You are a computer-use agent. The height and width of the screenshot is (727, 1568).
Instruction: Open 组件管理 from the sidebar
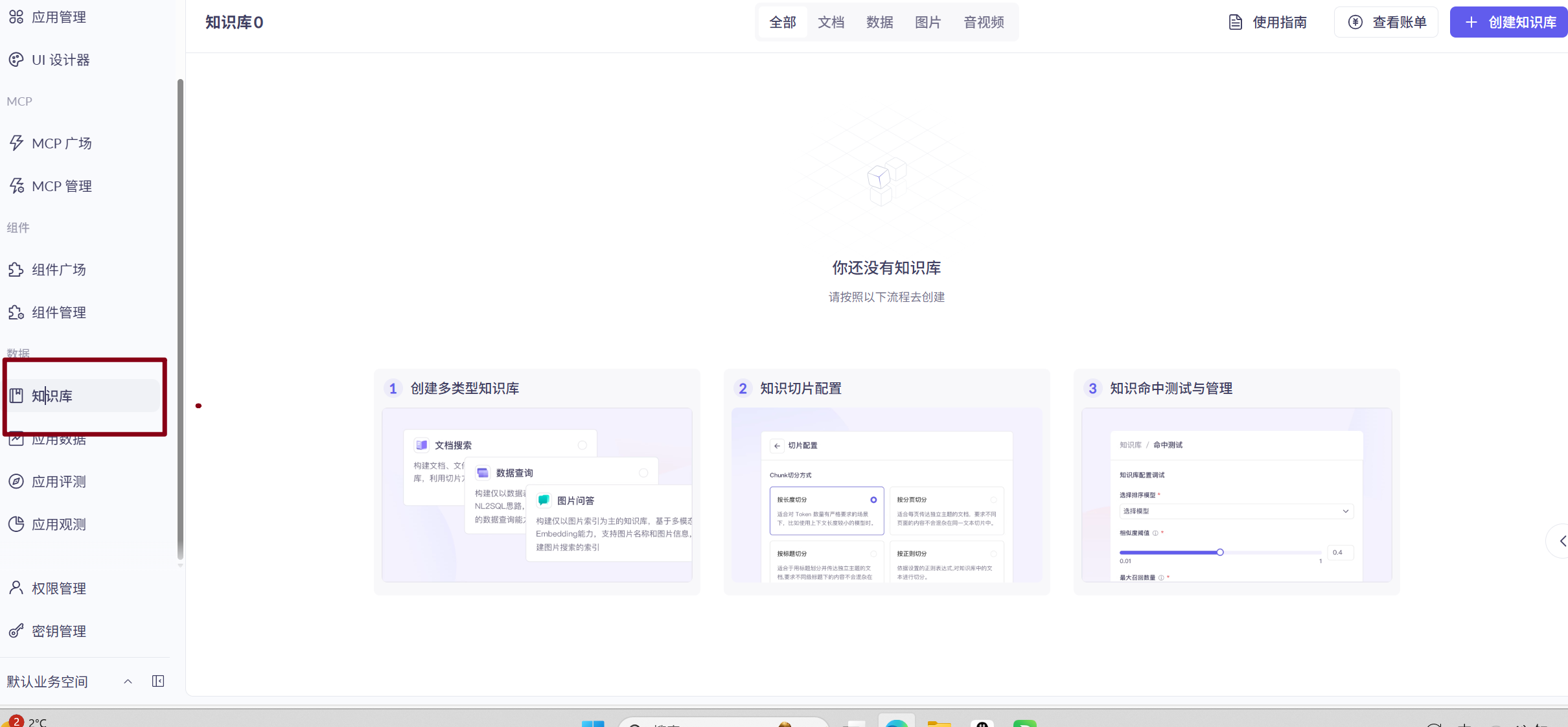58,313
